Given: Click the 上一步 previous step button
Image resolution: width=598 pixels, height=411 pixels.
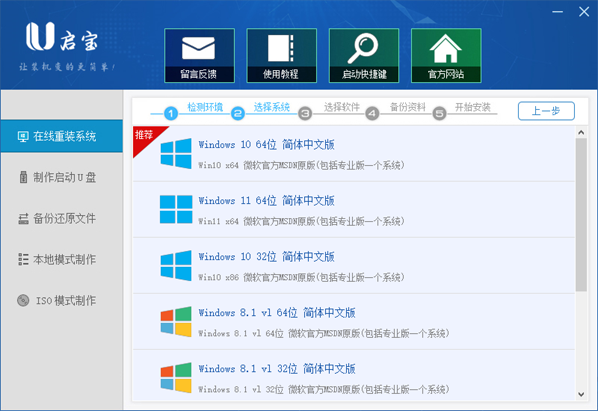Looking at the screenshot, I should coord(546,111).
